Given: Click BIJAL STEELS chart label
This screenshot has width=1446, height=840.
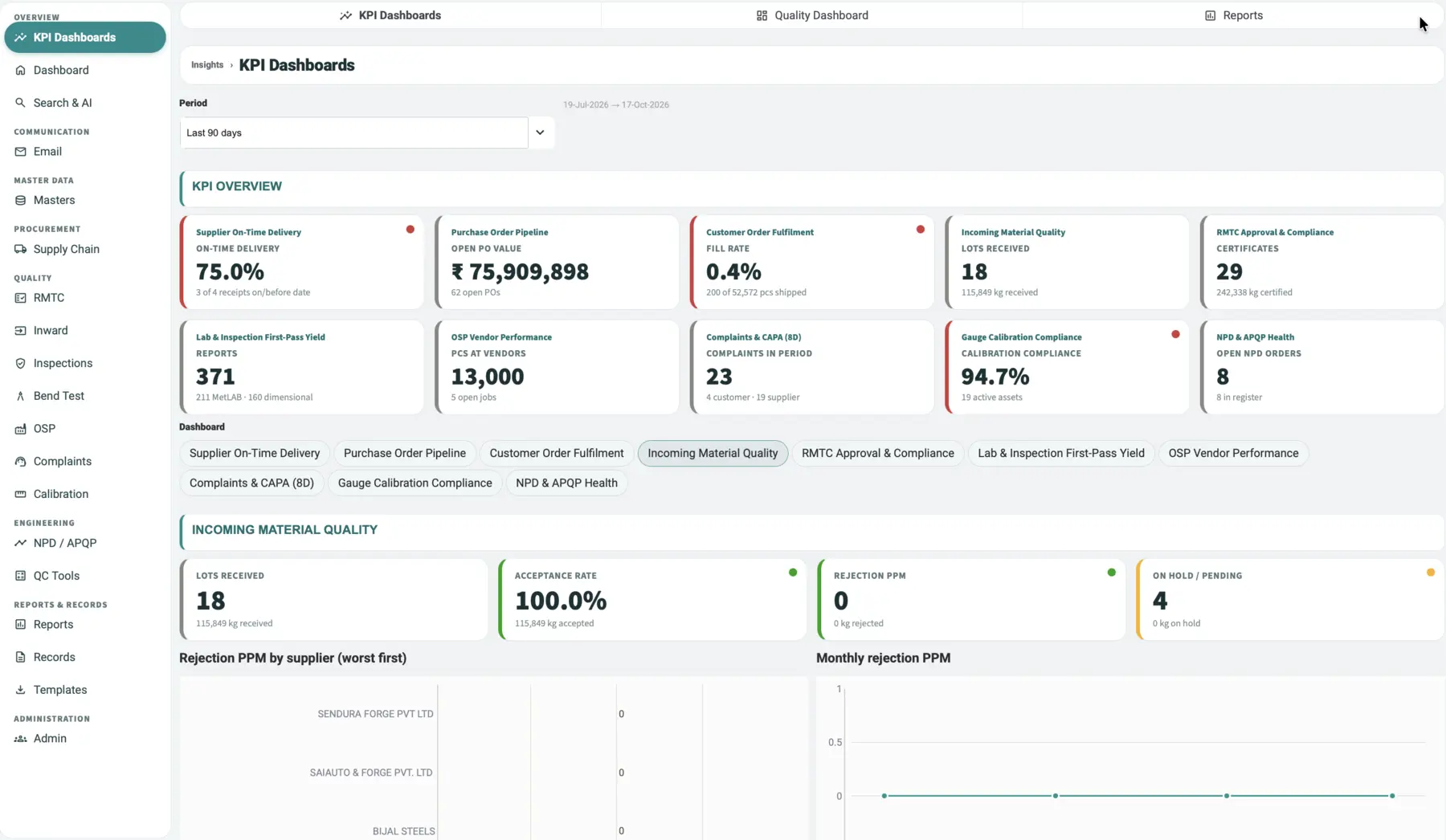Looking at the screenshot, I should 403,831.
